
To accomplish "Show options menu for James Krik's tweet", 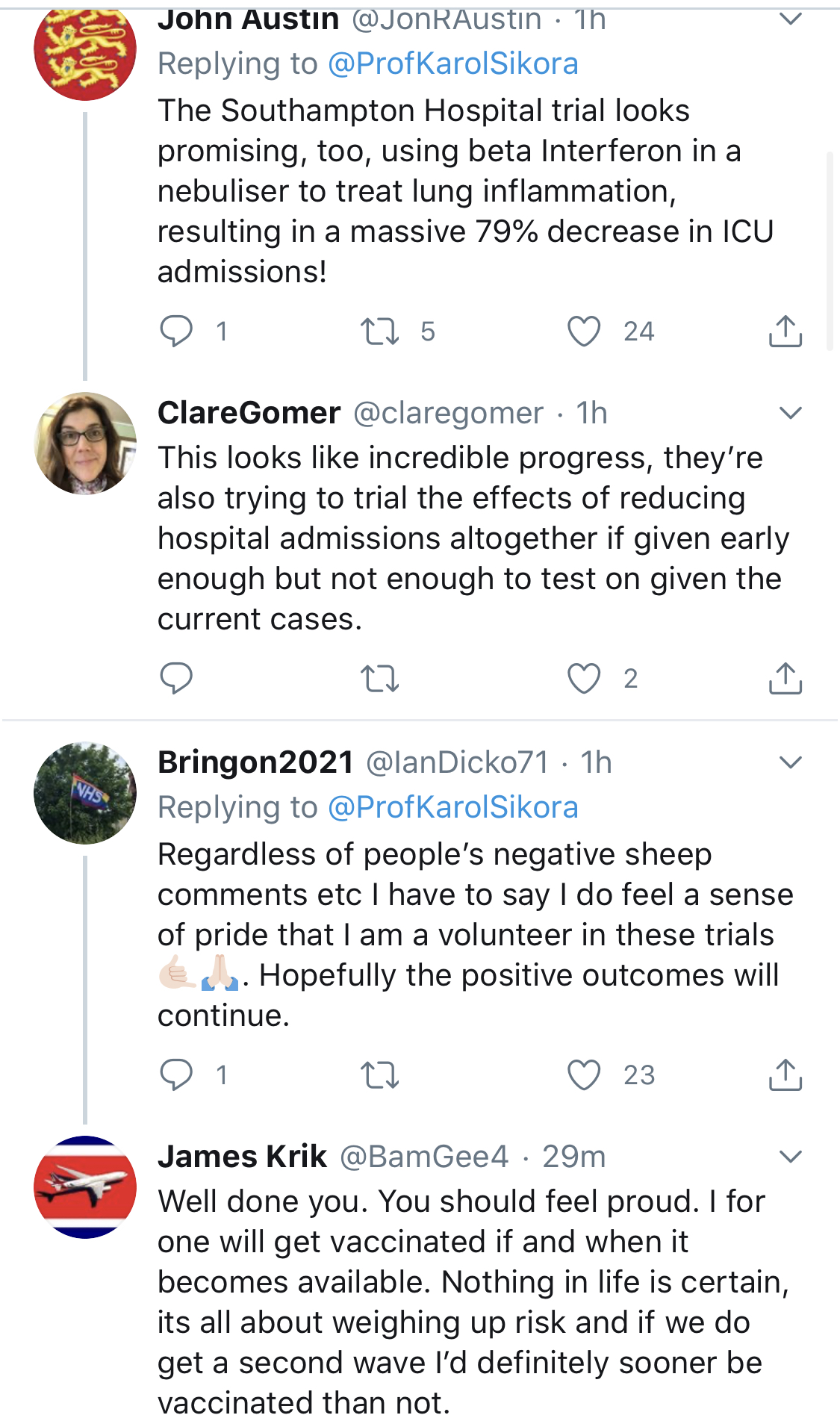I will pyautogui.click(x=790, y=1156).
